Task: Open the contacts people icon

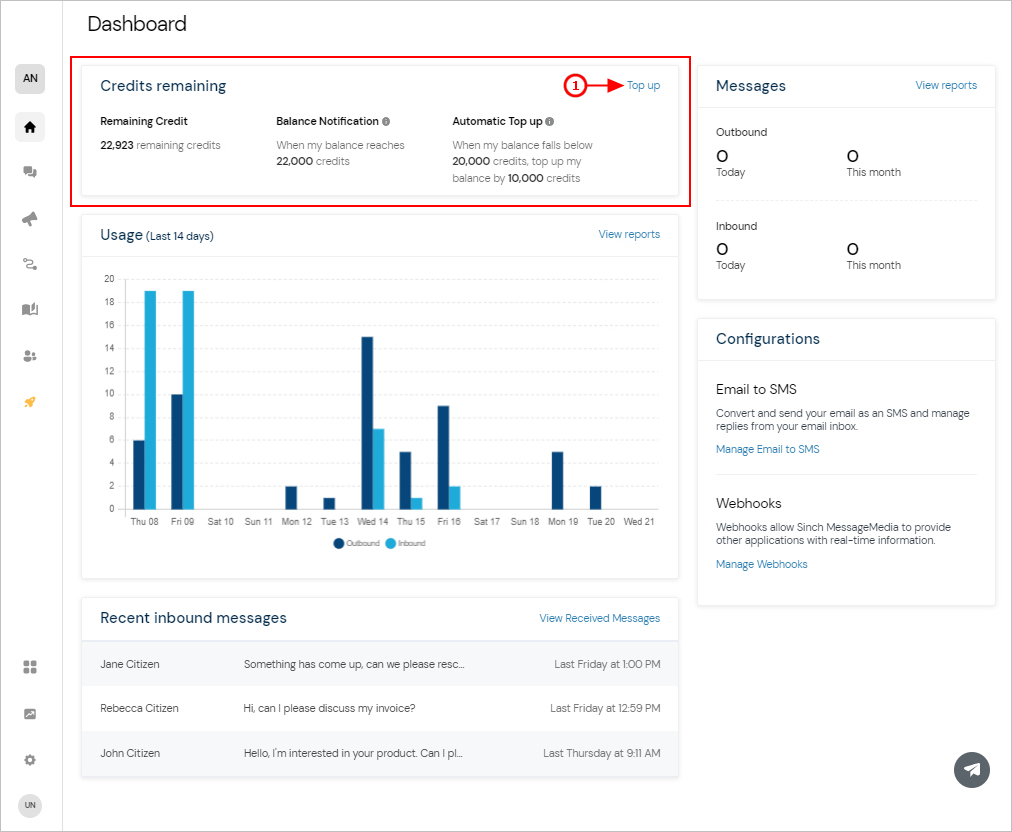Action: (30, 356)
